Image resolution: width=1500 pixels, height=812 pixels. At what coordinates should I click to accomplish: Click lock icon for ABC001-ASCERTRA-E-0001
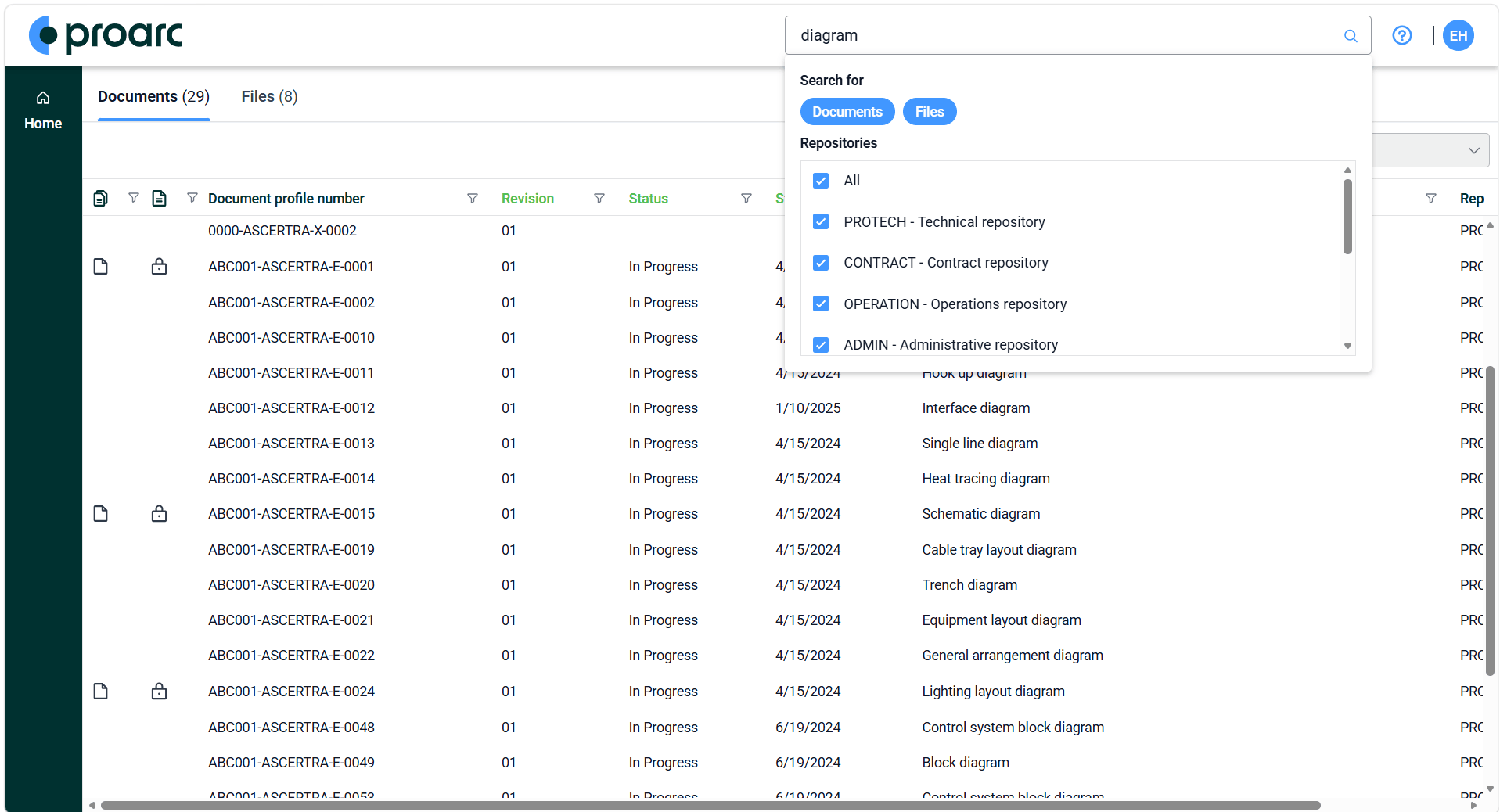point(160,267)
